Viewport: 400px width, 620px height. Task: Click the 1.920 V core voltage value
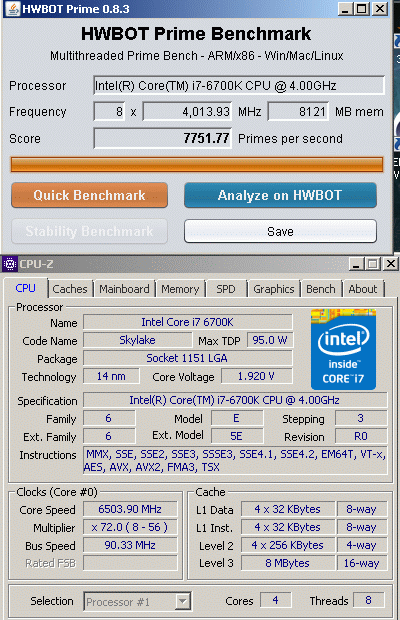pyautogui.click(x=257, y=376)
